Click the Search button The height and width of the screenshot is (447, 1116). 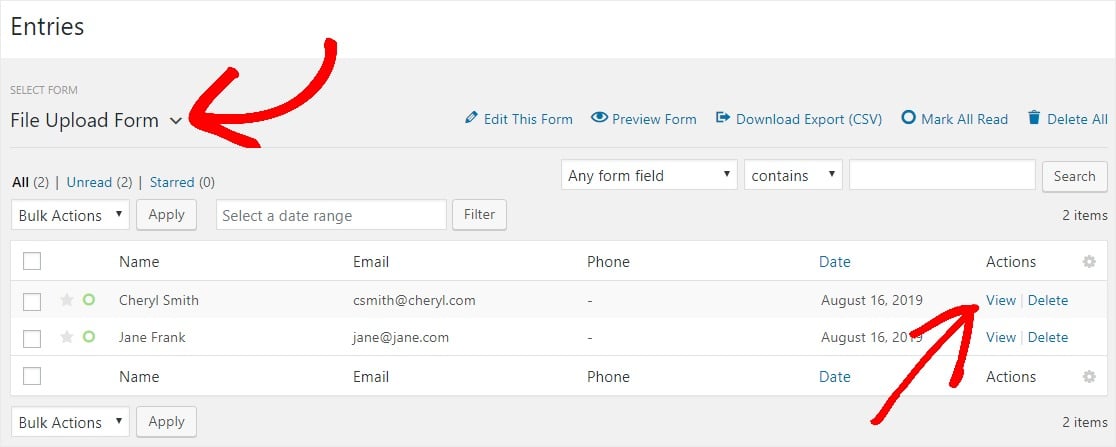click(1075, 176)
